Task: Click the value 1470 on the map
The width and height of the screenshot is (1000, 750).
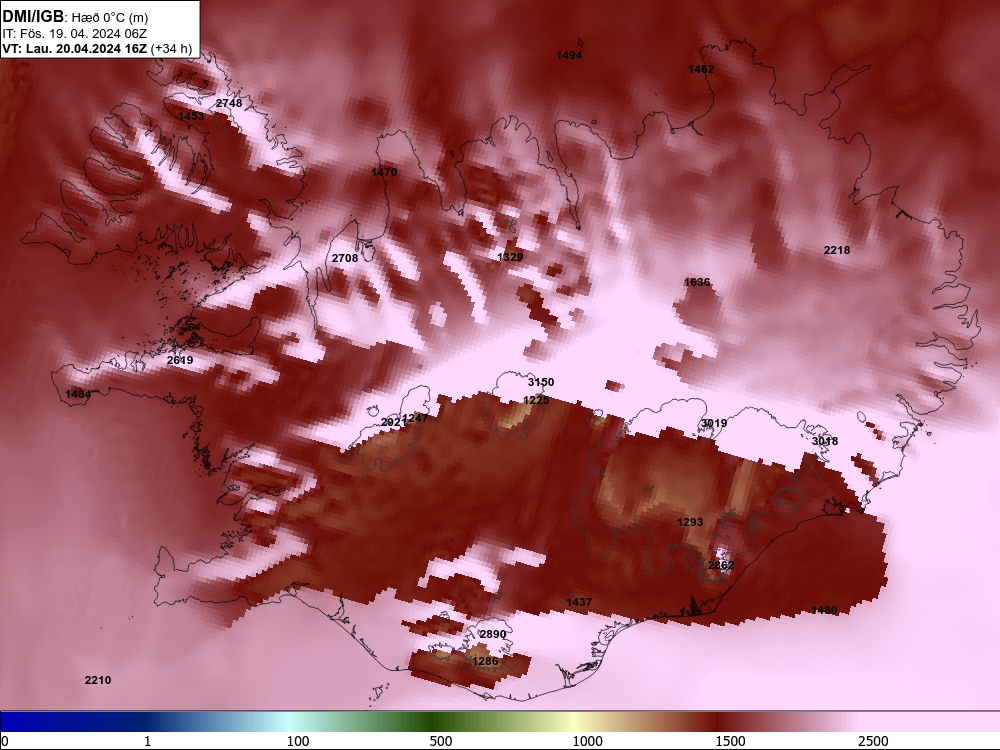Action: click(x=384, y=172)
